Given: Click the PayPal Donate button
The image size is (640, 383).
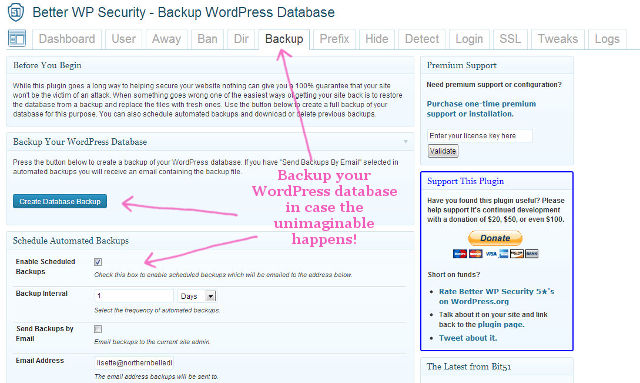Looking at the screenshot, I should (x=495, y=238).
